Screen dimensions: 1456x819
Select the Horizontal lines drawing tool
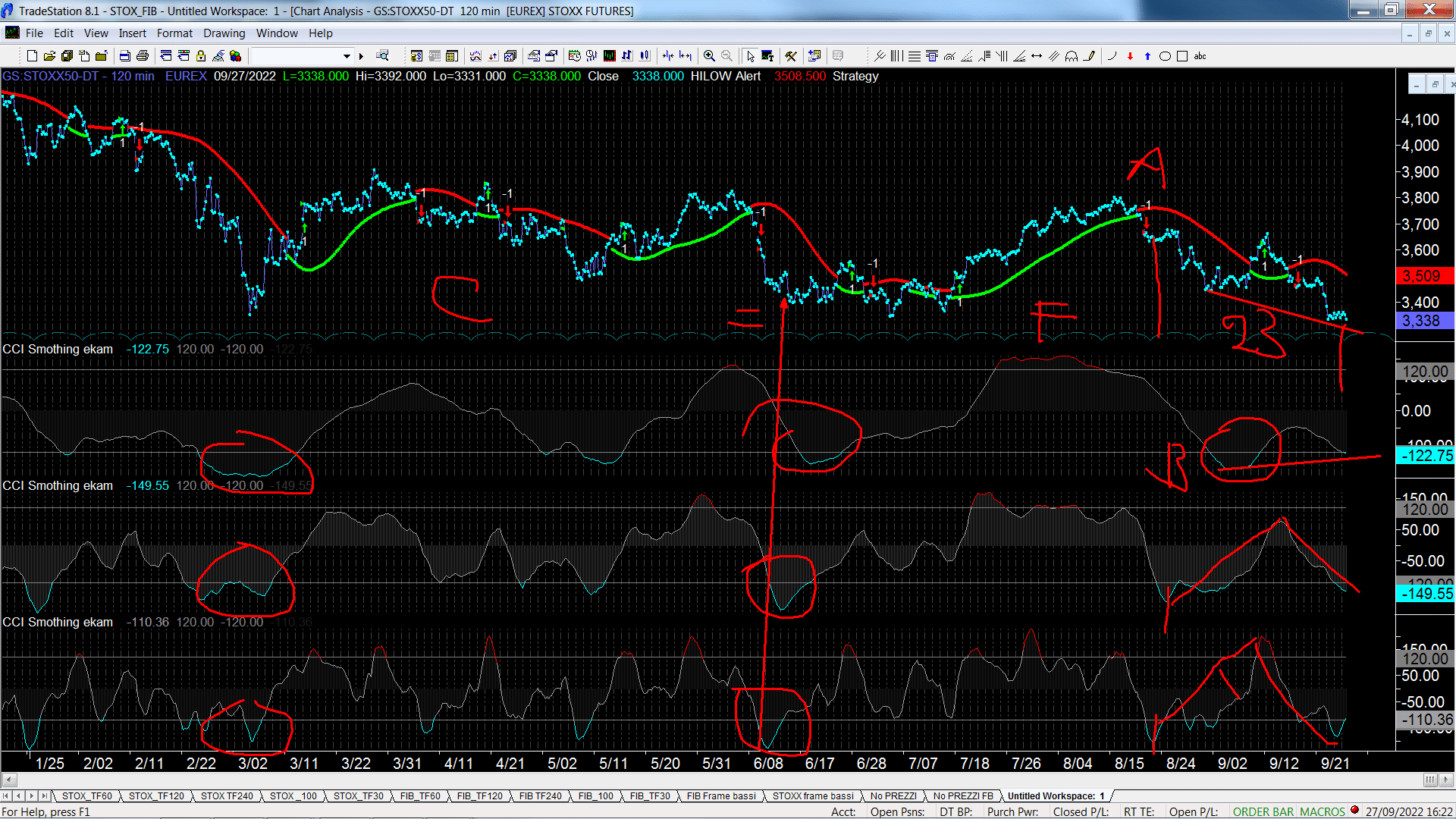click(915, 56)
